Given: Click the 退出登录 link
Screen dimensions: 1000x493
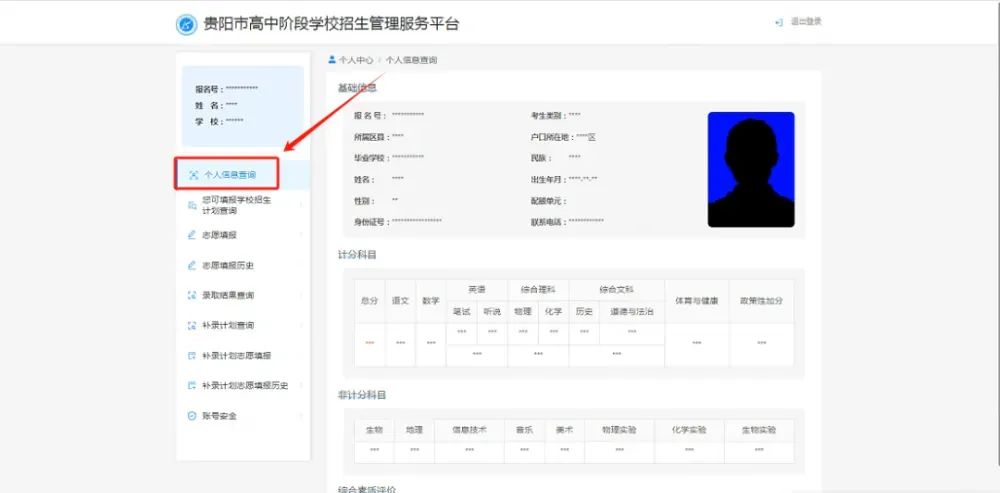Looking at the screenshot, I should click(806, 22).
